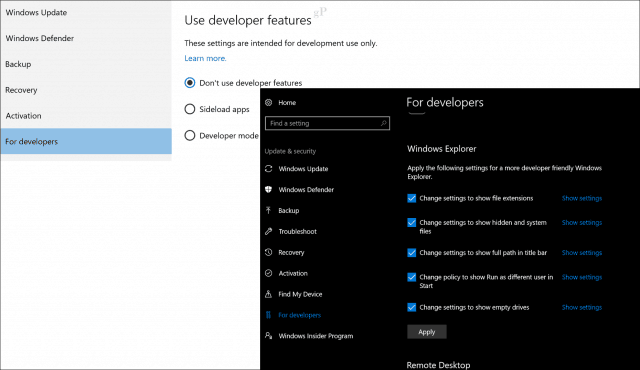Open Windows Update in the light sidebar

click(86, 13)
